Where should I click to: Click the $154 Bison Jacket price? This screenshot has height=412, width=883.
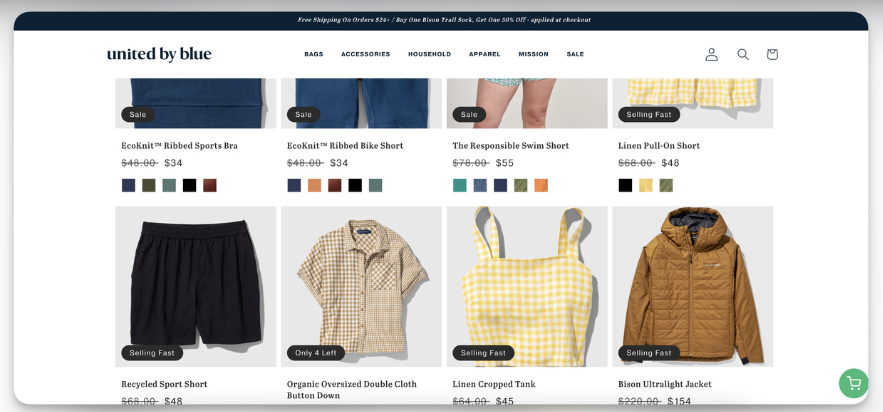(x=679, y=401)
